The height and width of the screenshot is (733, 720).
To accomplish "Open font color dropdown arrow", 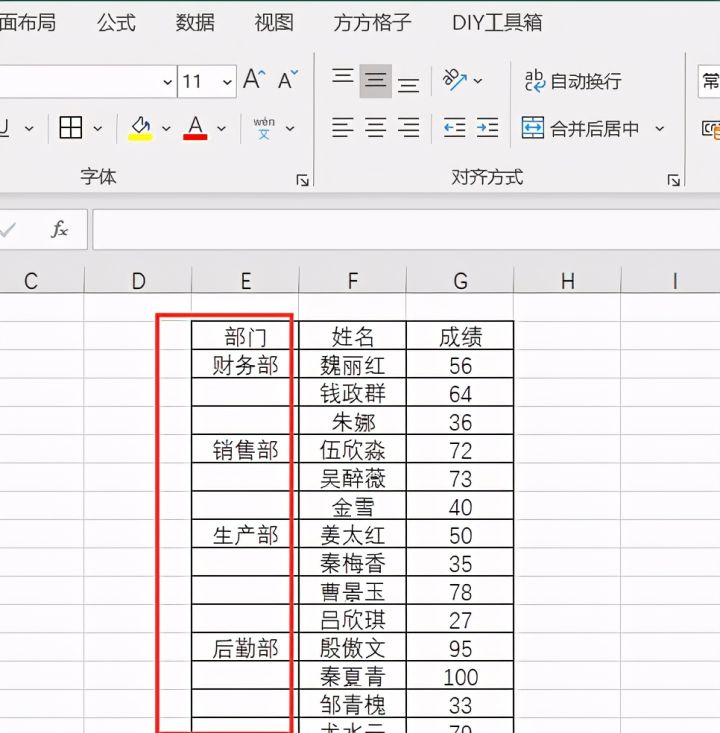I will 222,129.
